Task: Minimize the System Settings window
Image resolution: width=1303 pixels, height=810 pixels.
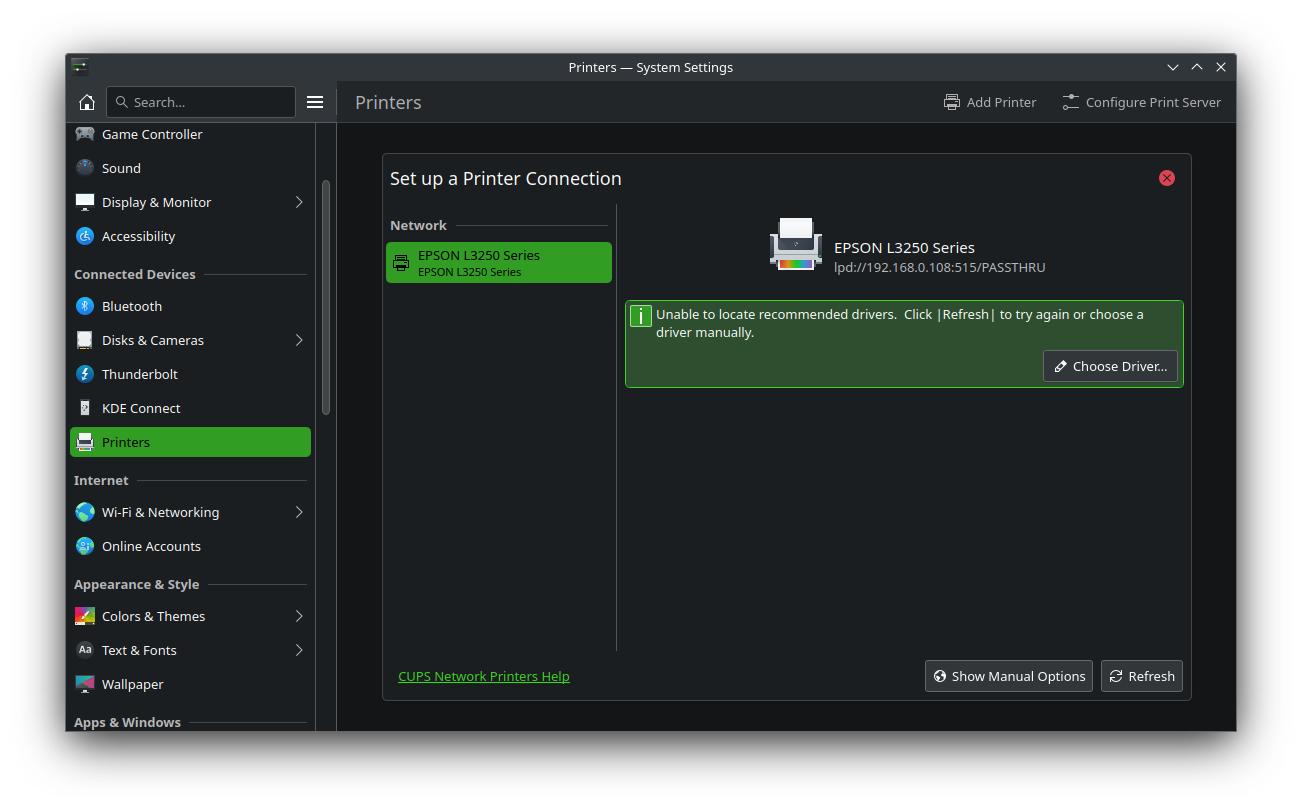Action: (1173, 67)
